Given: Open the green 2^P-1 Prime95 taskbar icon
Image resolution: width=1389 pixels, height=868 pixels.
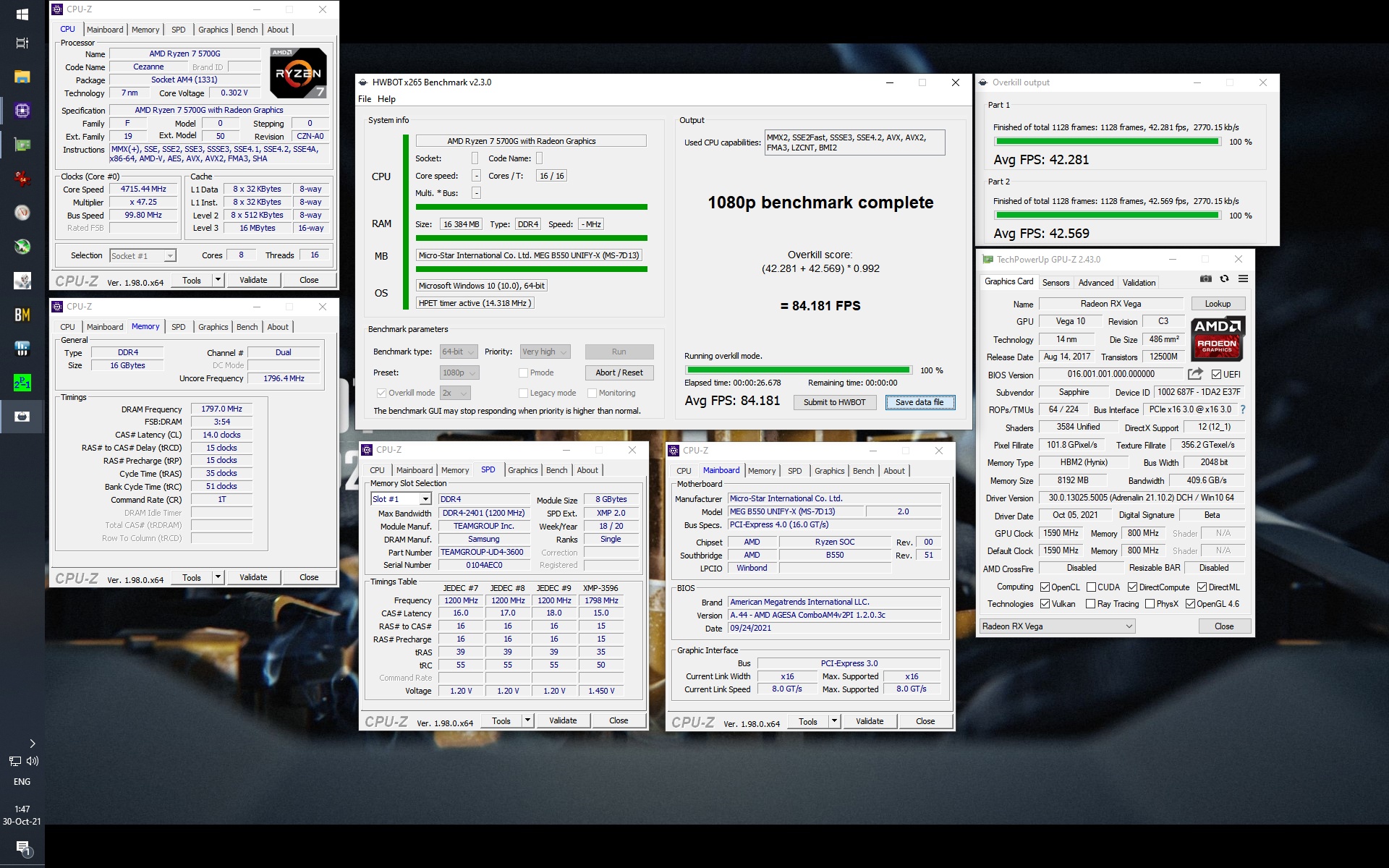Looking at the screenshot, I should tap(22, 383).
